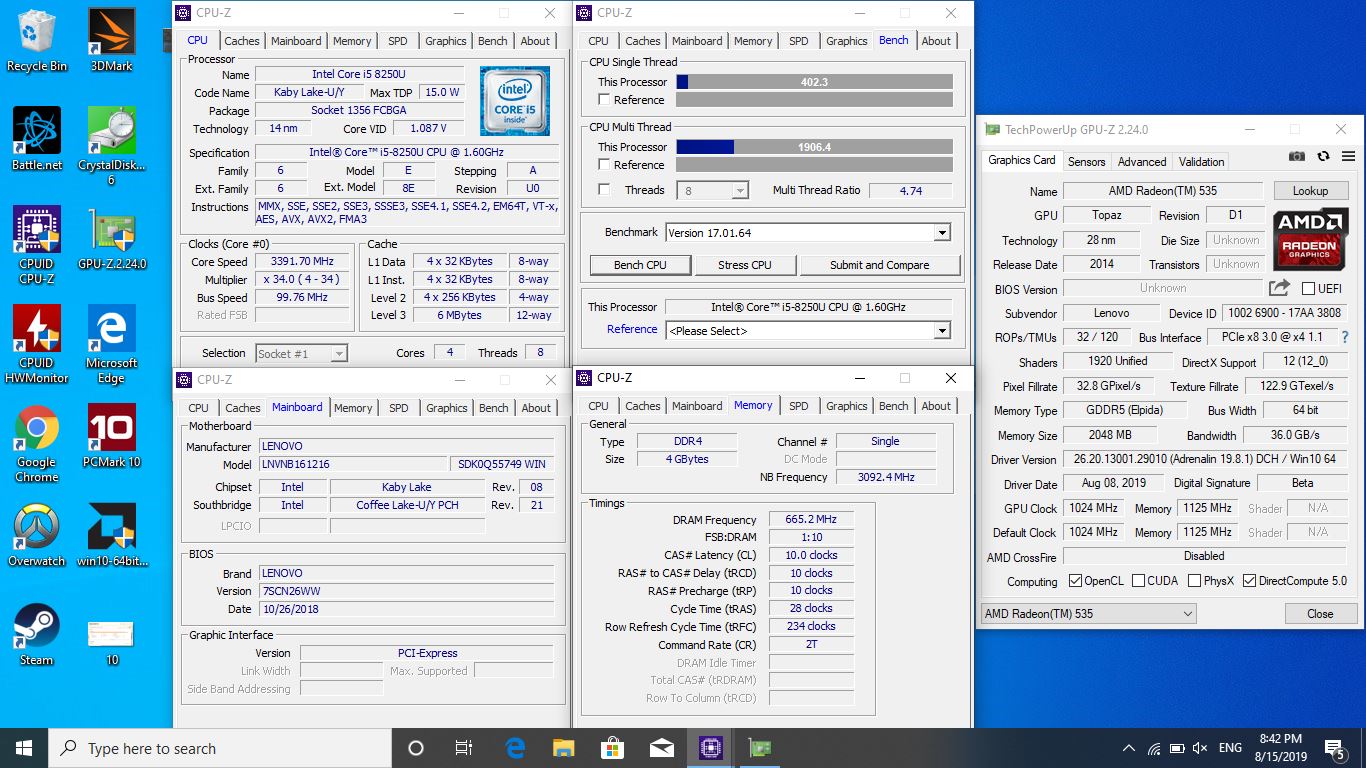Enable the UEFI checkbox in GPU-Z
The height and width of the screenshot is (768, 1366).
(1308, 289)
